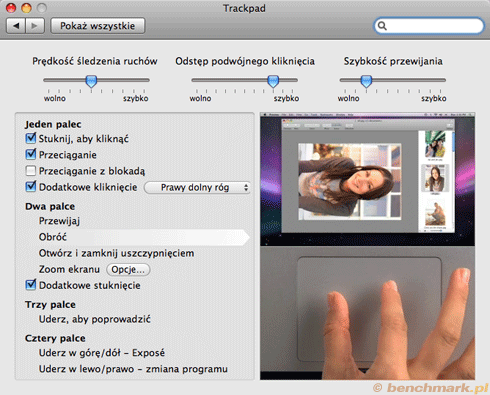Click the rotate gesture demo video preview
Screen dimensions: 490x395
coord(368,179)
